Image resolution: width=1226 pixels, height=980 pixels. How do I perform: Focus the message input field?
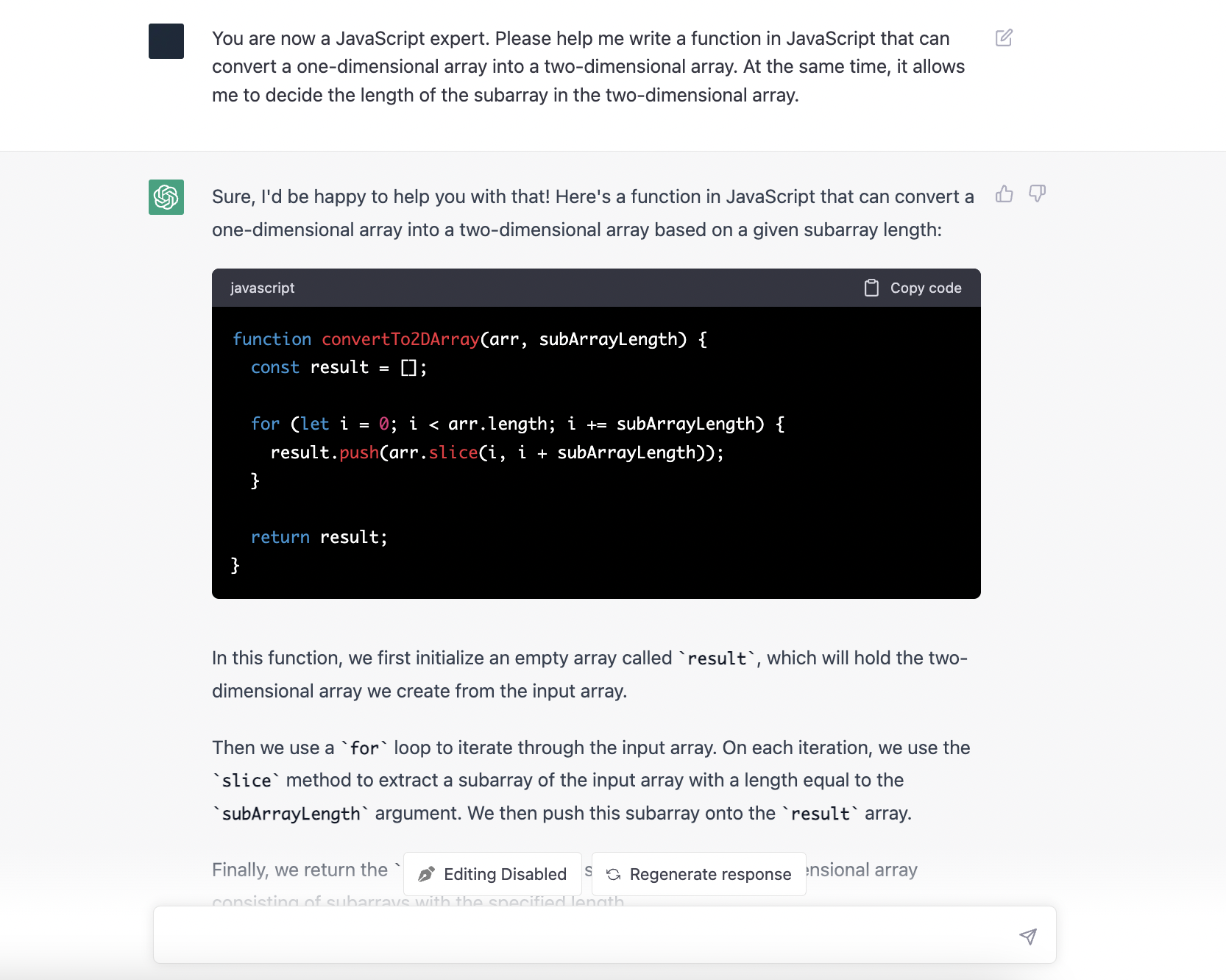tap(581, 935)
